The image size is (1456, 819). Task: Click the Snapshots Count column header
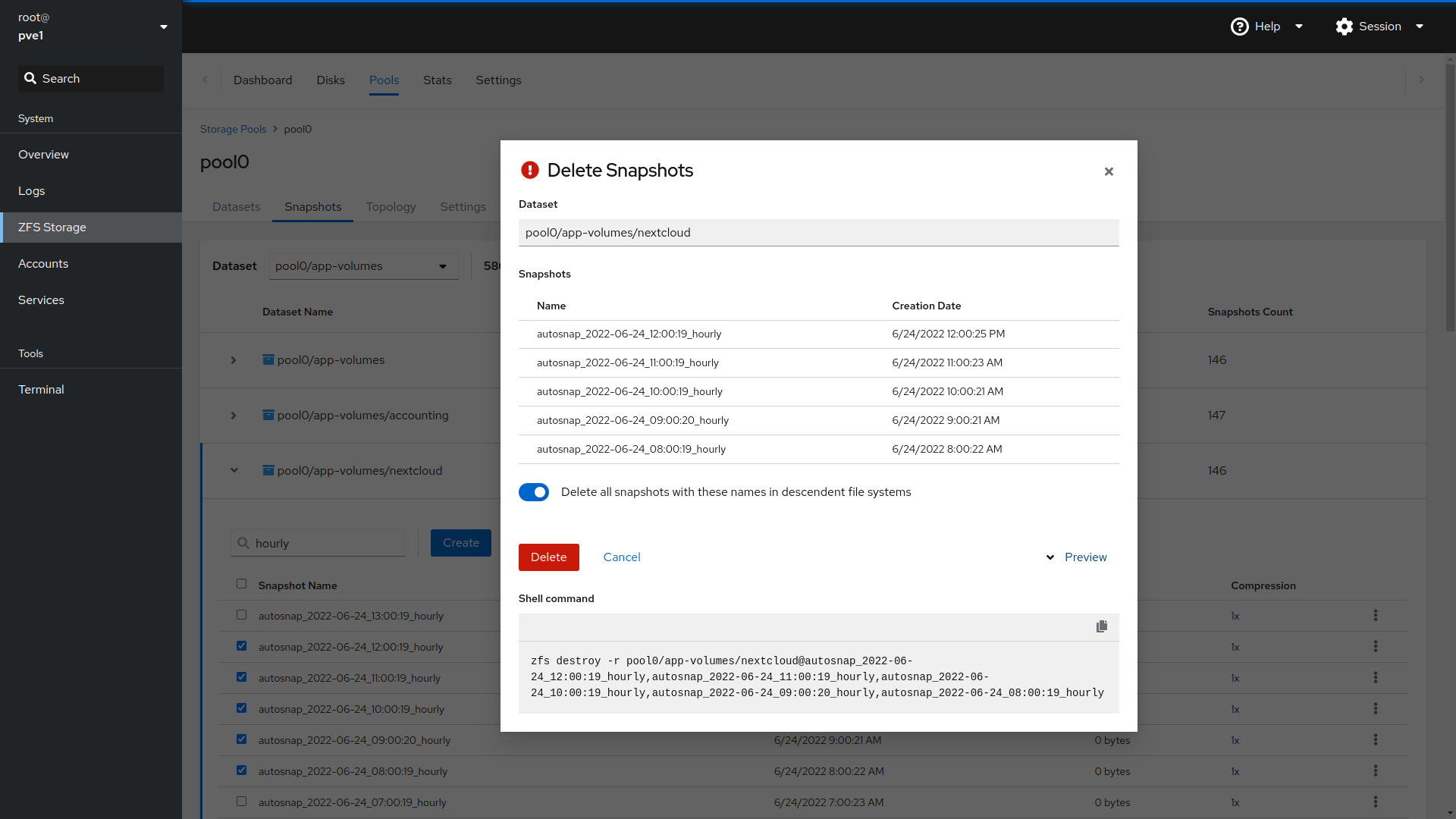1250,312
